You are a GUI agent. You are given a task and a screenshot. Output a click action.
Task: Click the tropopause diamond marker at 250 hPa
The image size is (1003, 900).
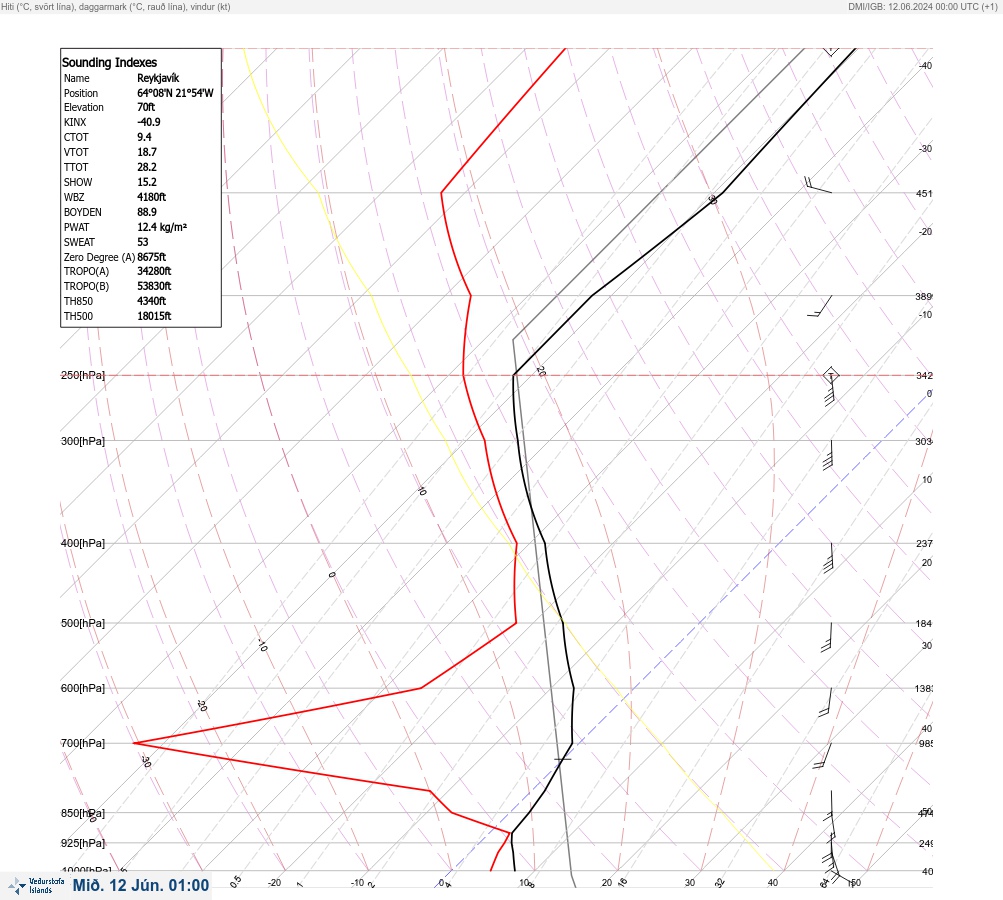[830, 375]
